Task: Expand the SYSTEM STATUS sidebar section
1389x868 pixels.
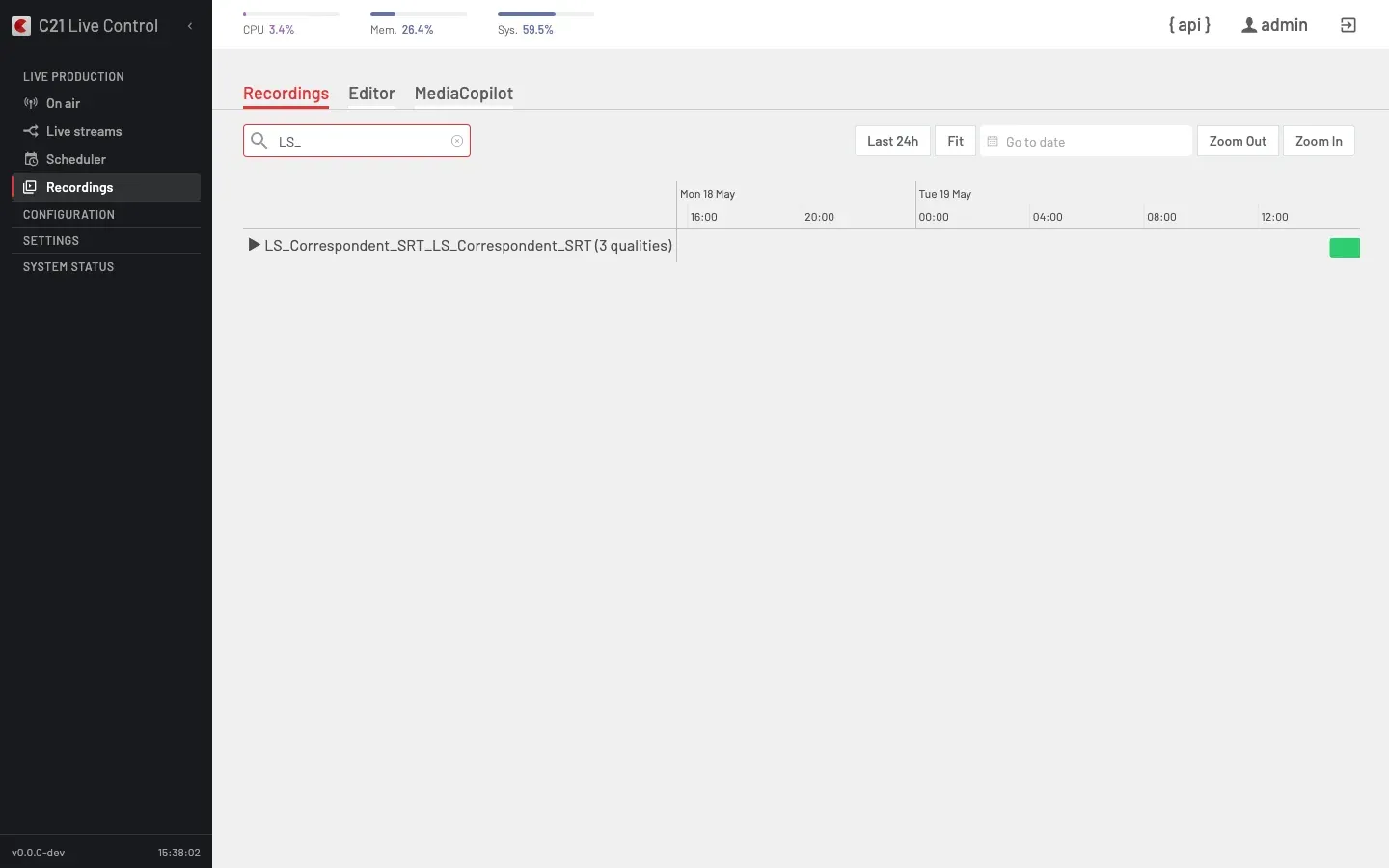Action: pyautogui.click(x=106, y=266)
